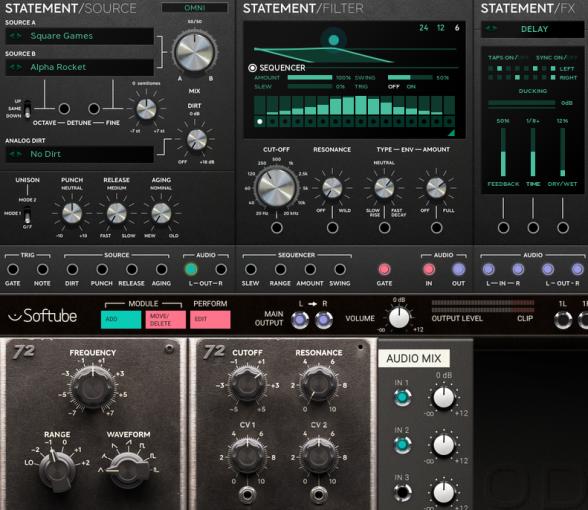Screen dimensions: 588x510
Task: Click the Audio Mix IN 3 jack
Action: (x=402, y=492)
